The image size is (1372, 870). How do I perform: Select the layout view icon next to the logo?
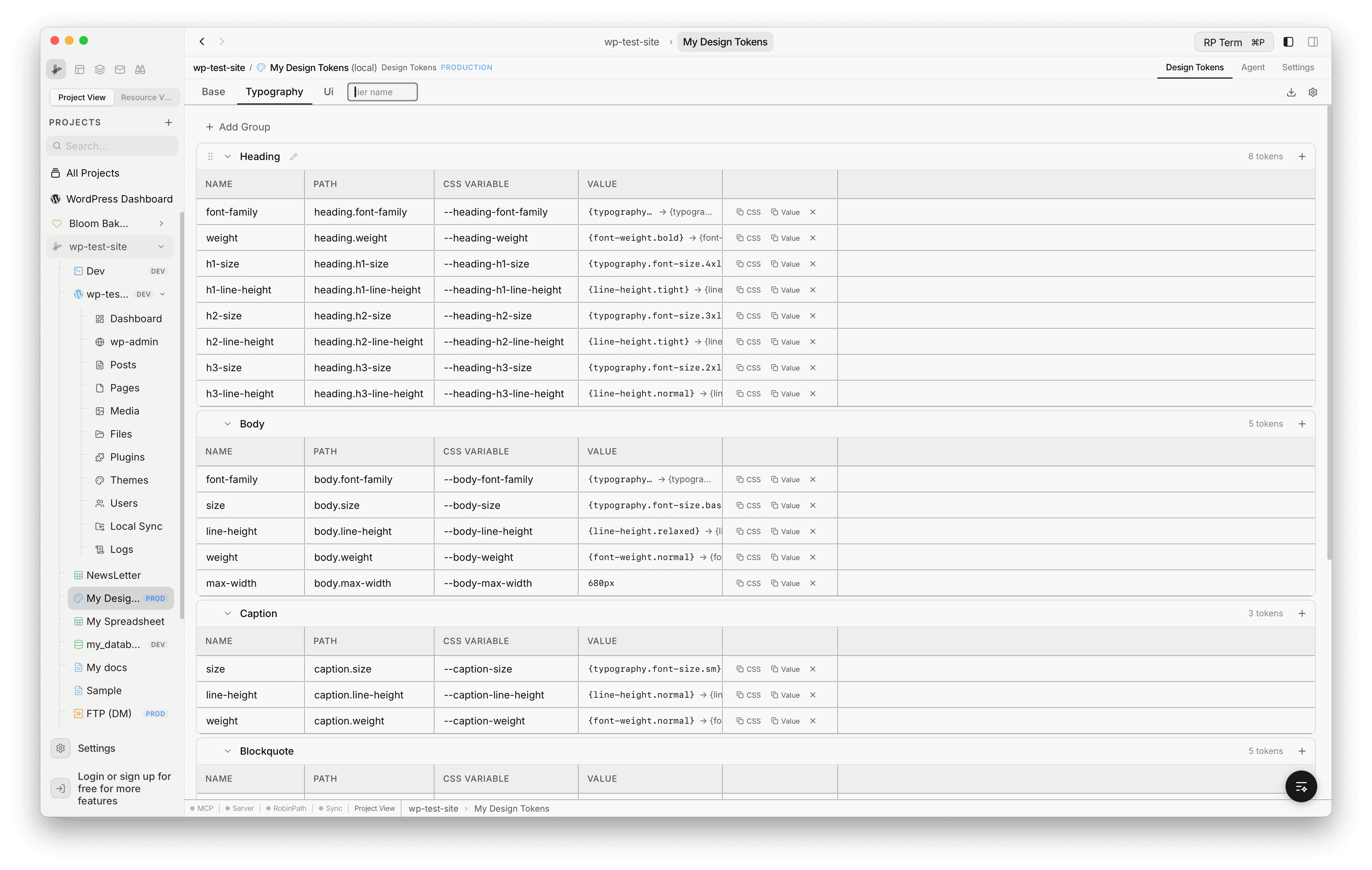tap(80, 69)
